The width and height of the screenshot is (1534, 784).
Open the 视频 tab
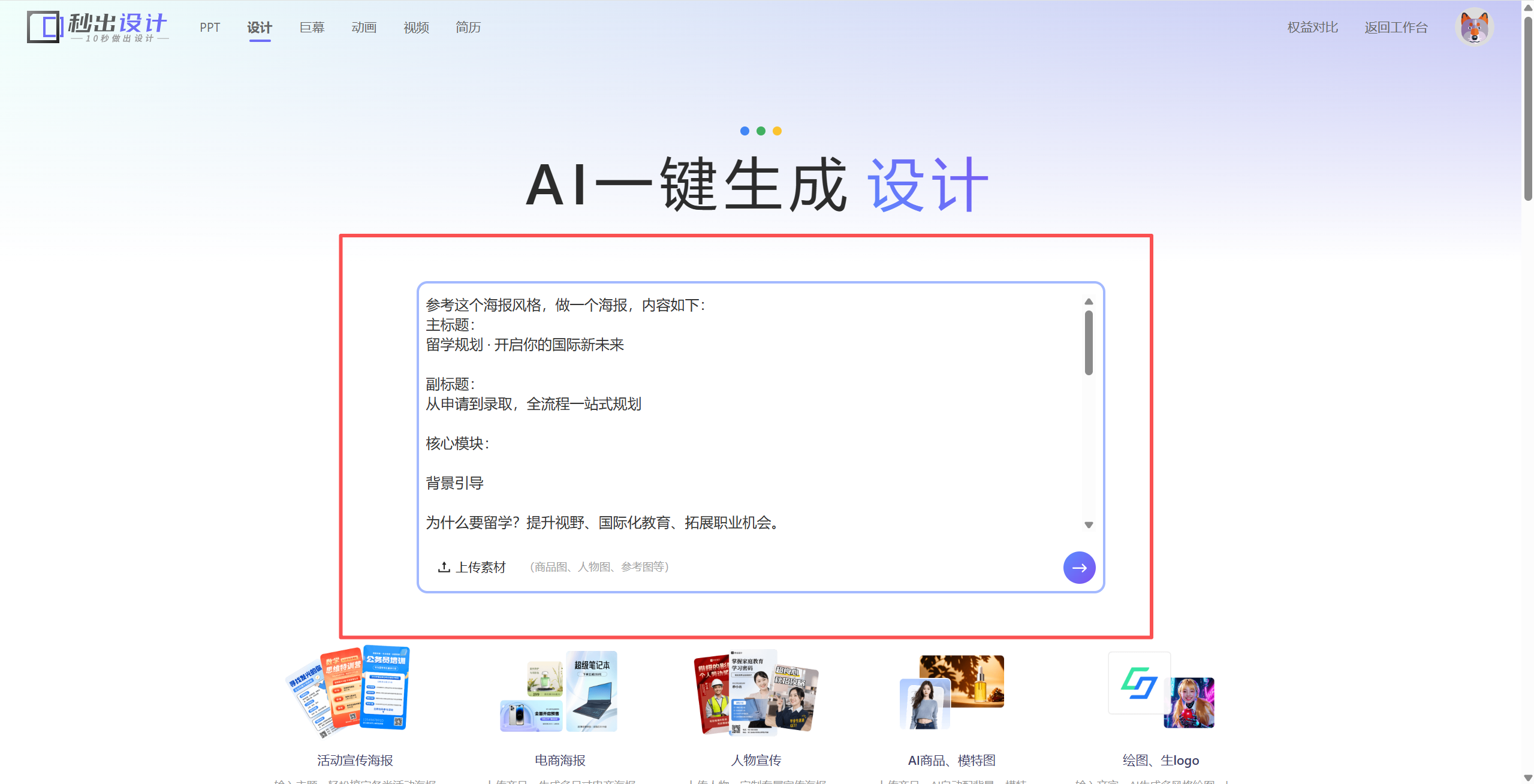pos(416,28)
